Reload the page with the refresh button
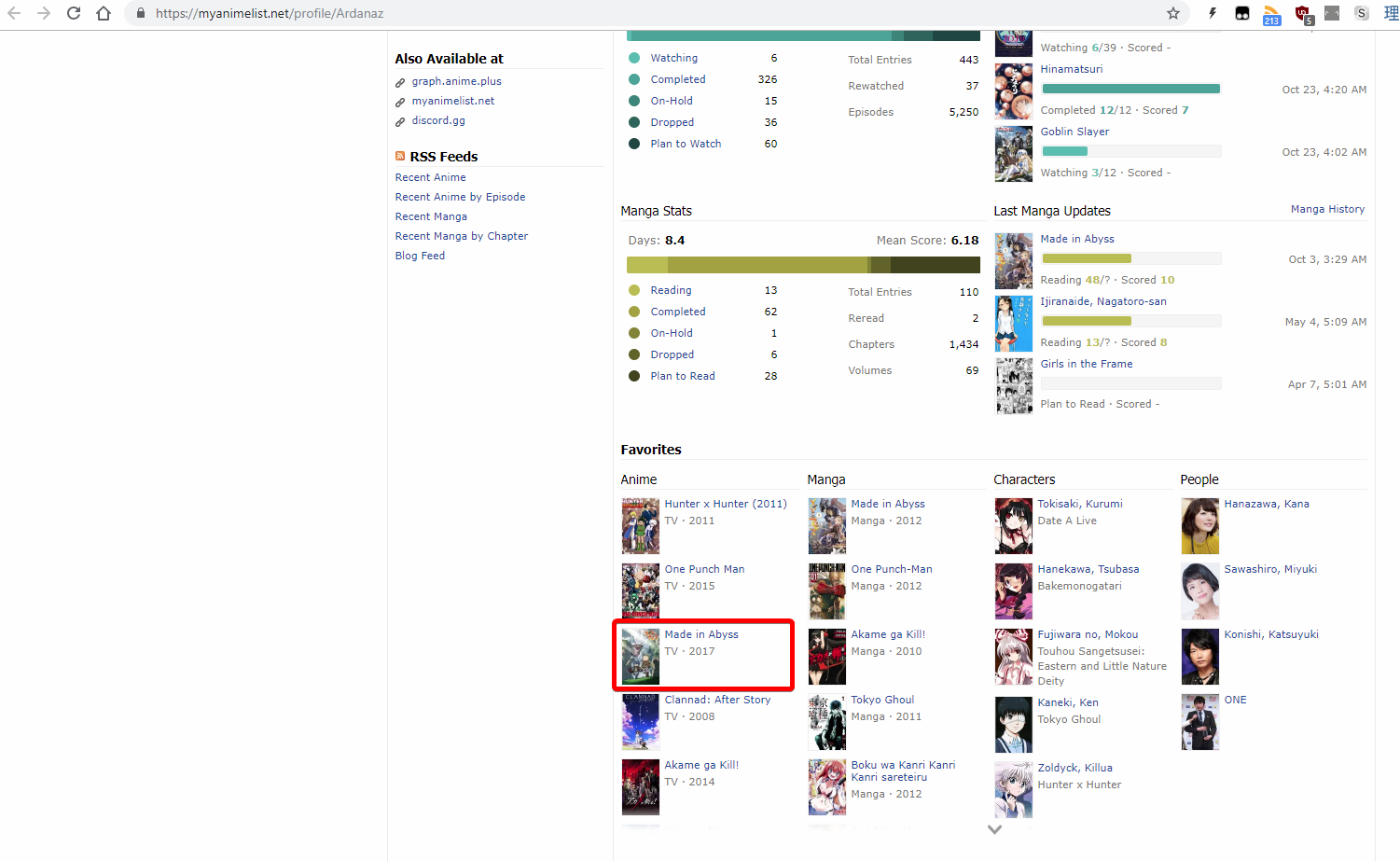 coord(74,13)
